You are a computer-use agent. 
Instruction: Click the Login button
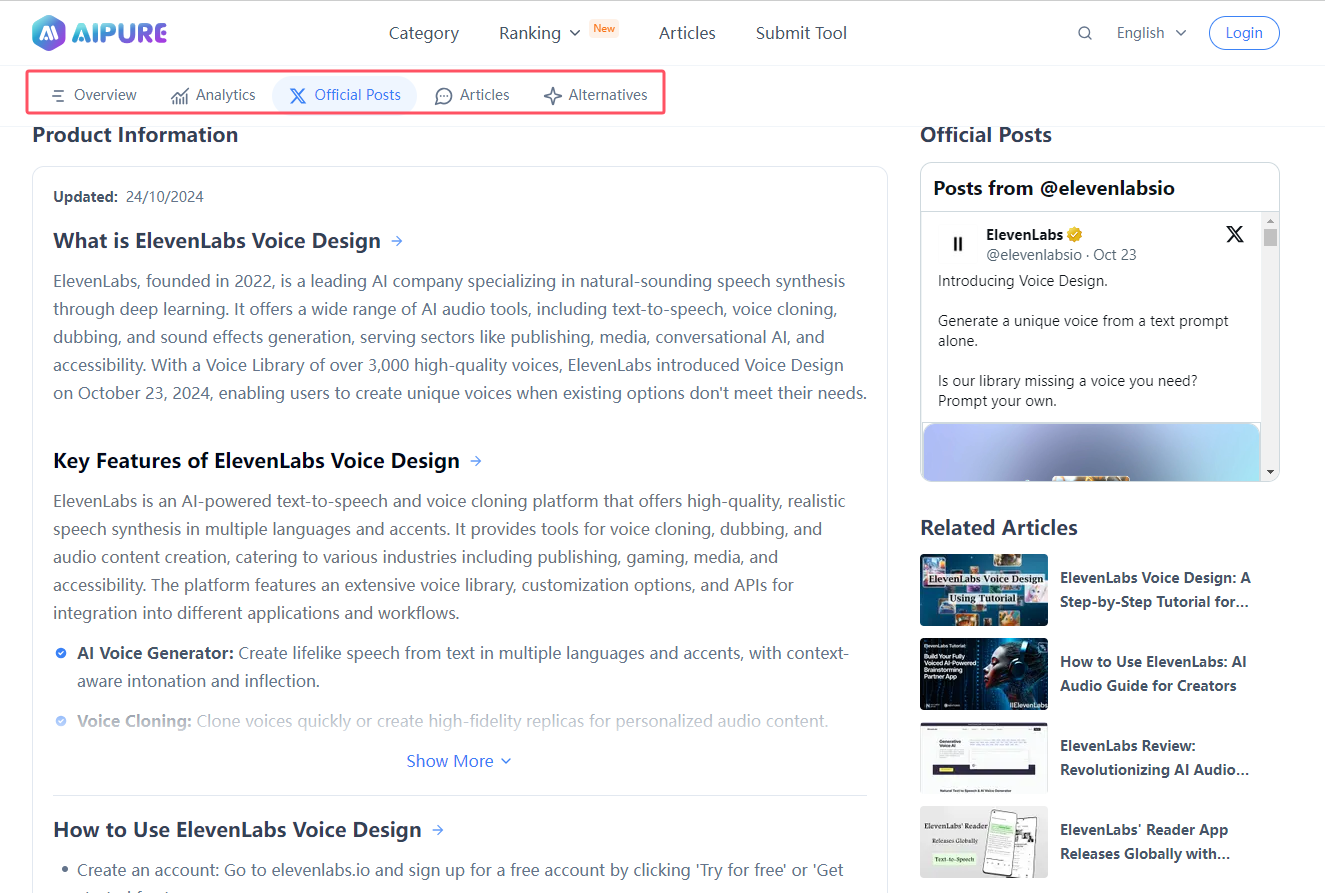click(x=1244, y=33)
